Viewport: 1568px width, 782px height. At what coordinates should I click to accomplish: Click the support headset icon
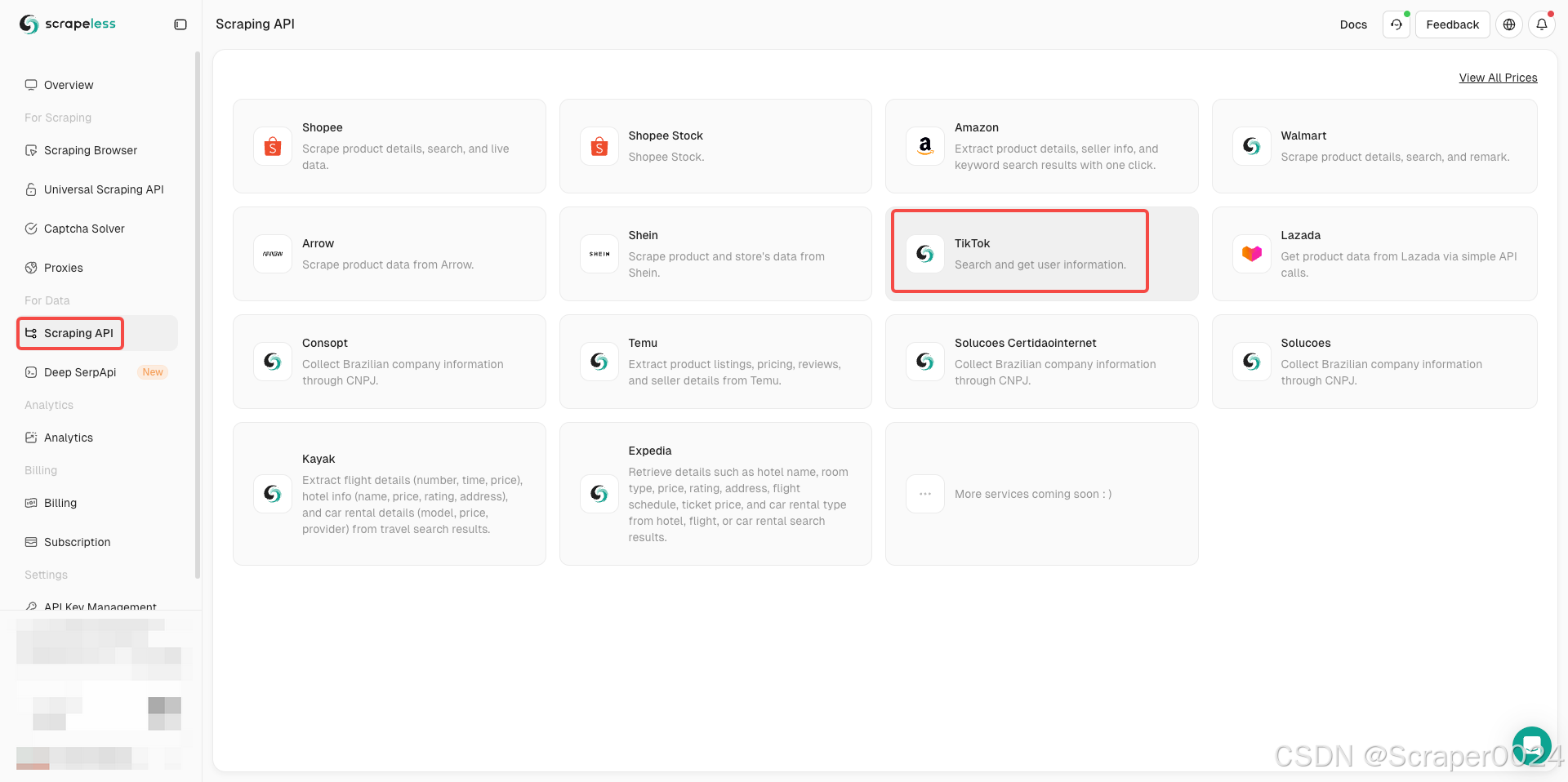(1396, 24)
